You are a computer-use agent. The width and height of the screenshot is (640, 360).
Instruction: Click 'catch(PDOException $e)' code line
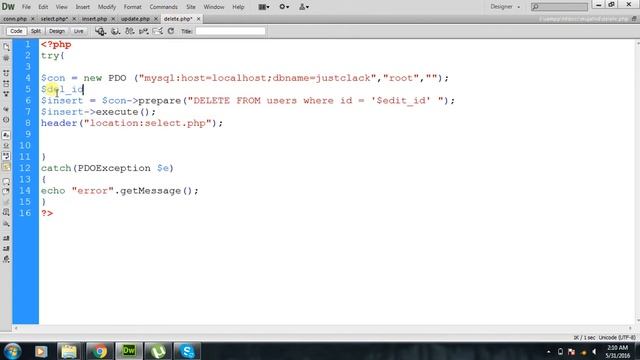coord(107,168)
